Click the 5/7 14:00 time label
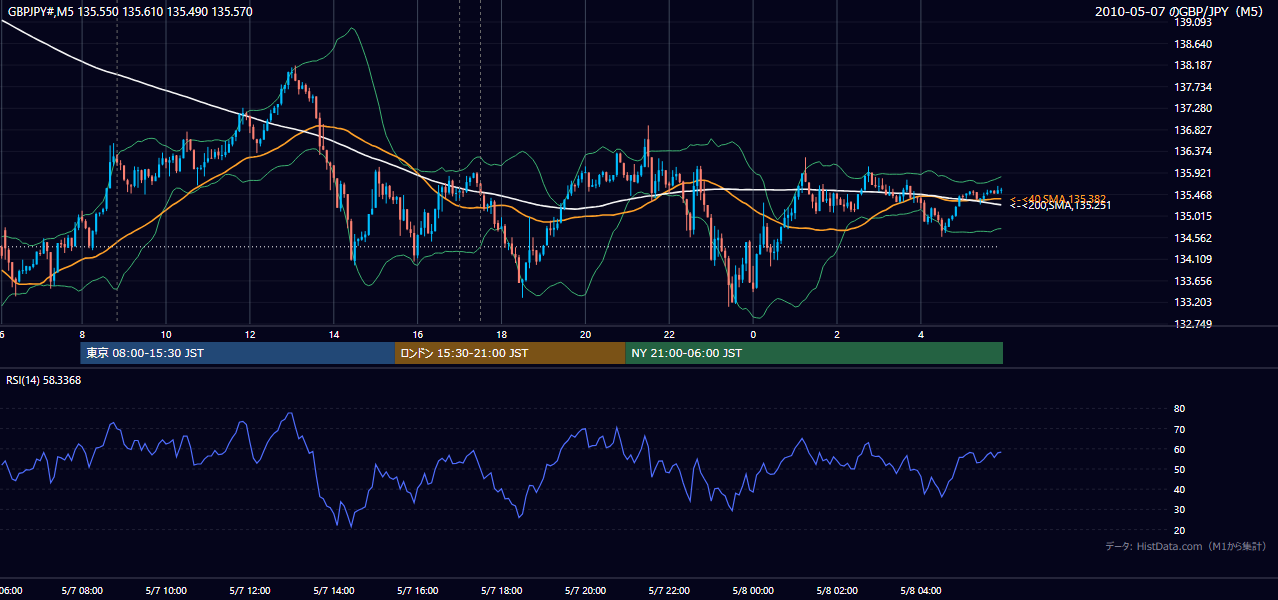The image size is (1278, 600). coord(334,591)
